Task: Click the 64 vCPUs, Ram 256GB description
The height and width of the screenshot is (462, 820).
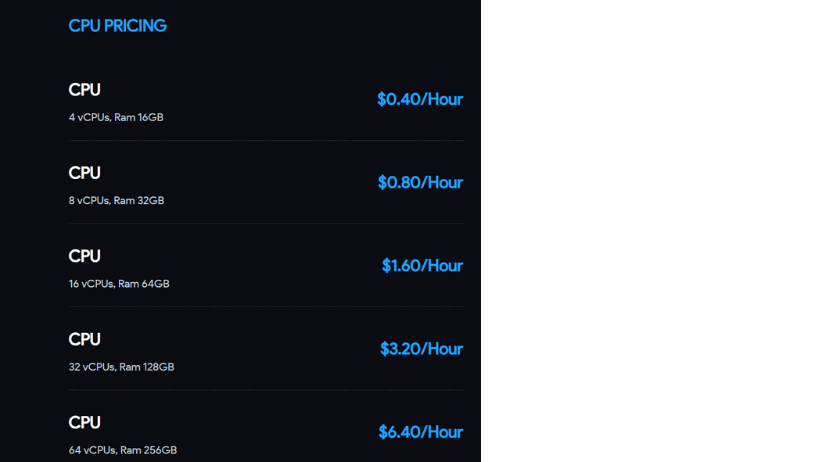Action: point(123,450)
